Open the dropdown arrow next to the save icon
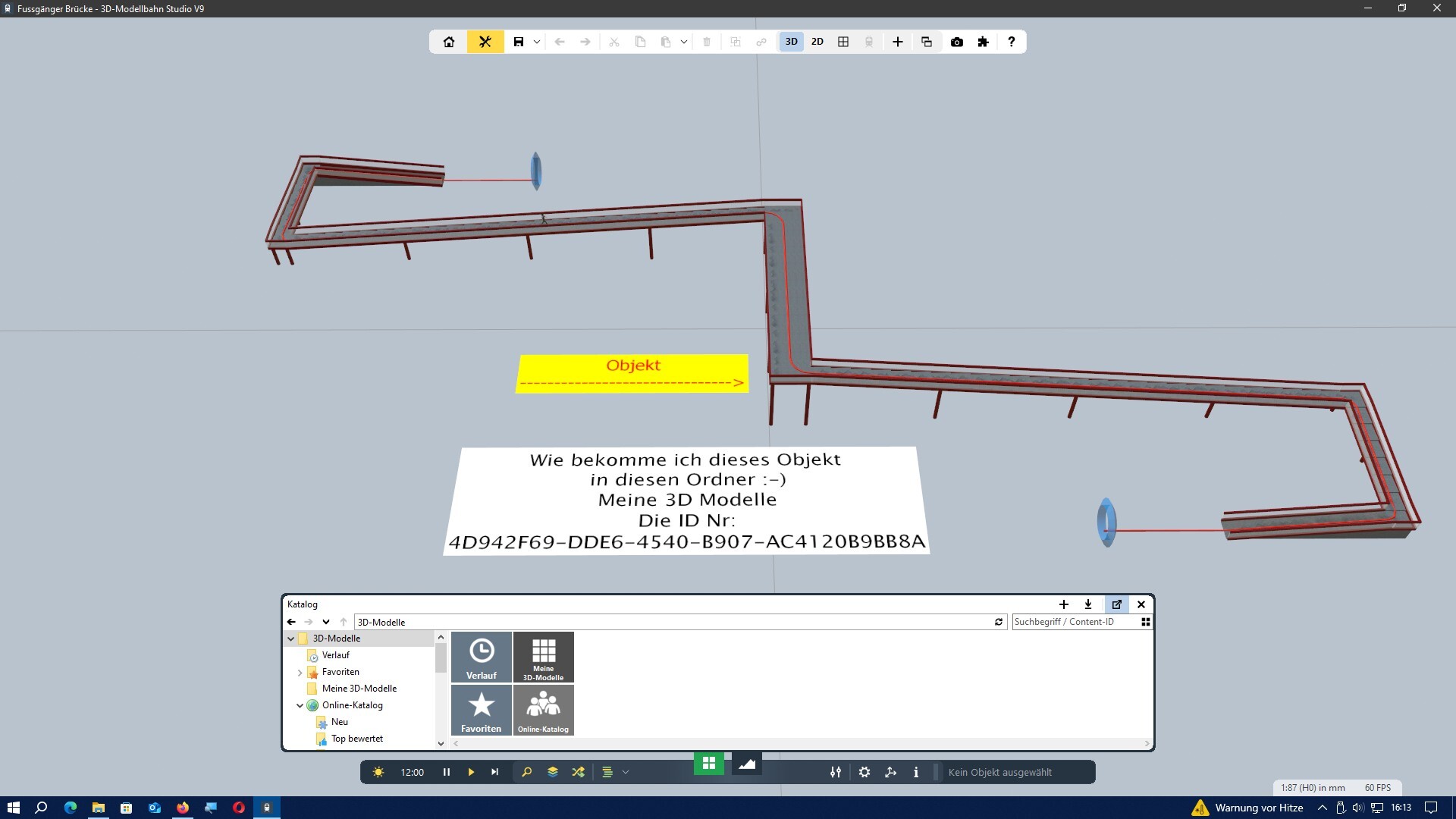Viewport: 1456px width, 819px height. point(537,42)
